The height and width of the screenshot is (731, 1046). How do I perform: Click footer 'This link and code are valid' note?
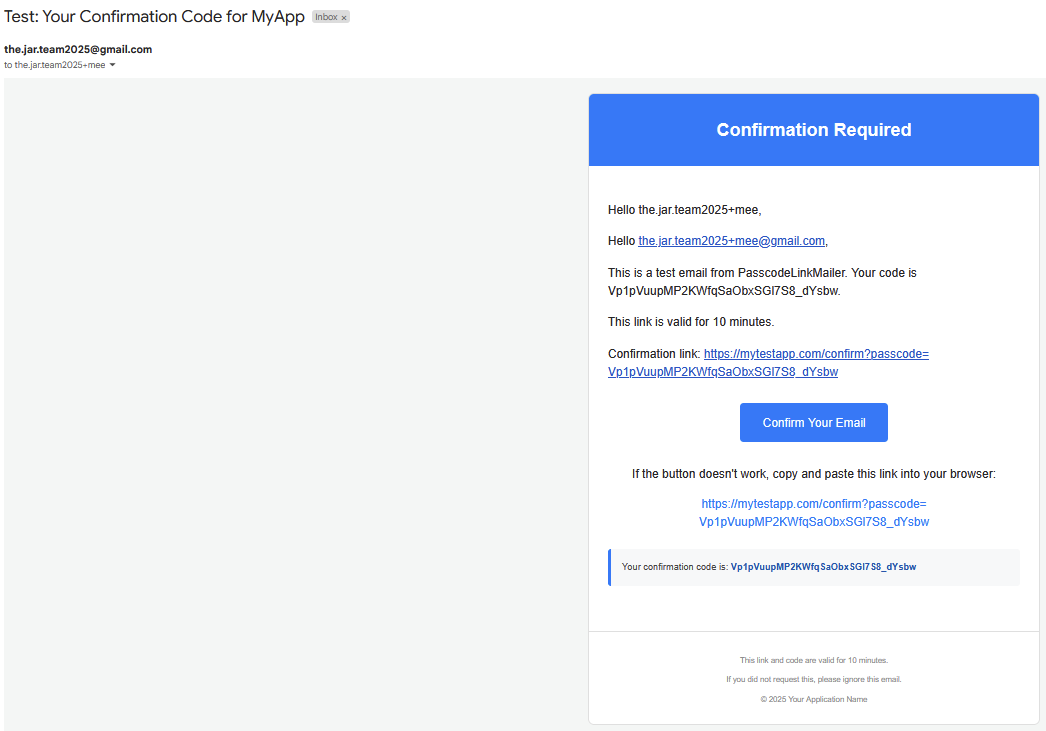point(814,660)
